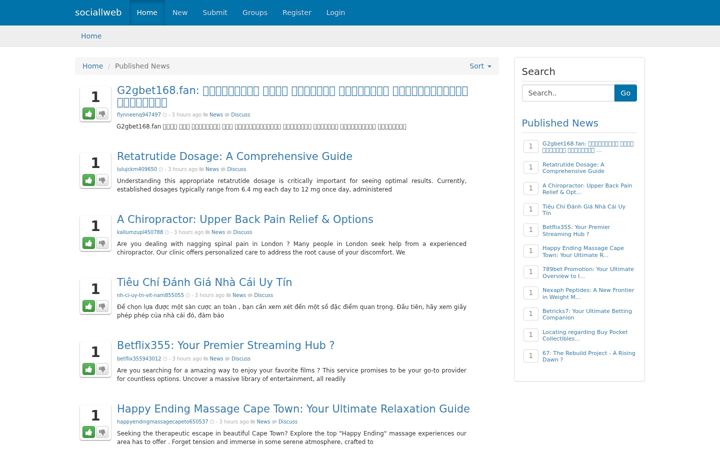
Task: Click Home in the gray sub-header bar
Action: [91, 36]
